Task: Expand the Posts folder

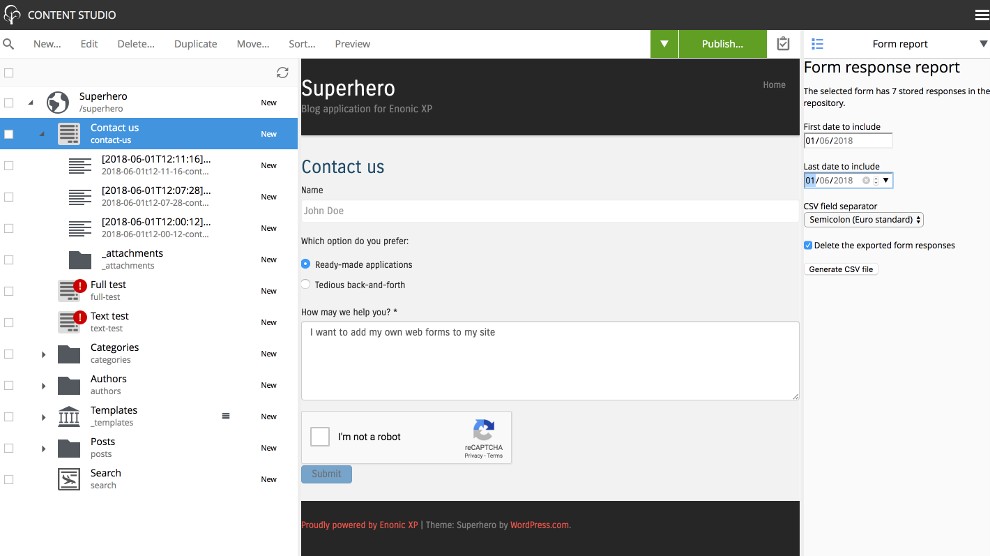Action: (x=43, y=449)
